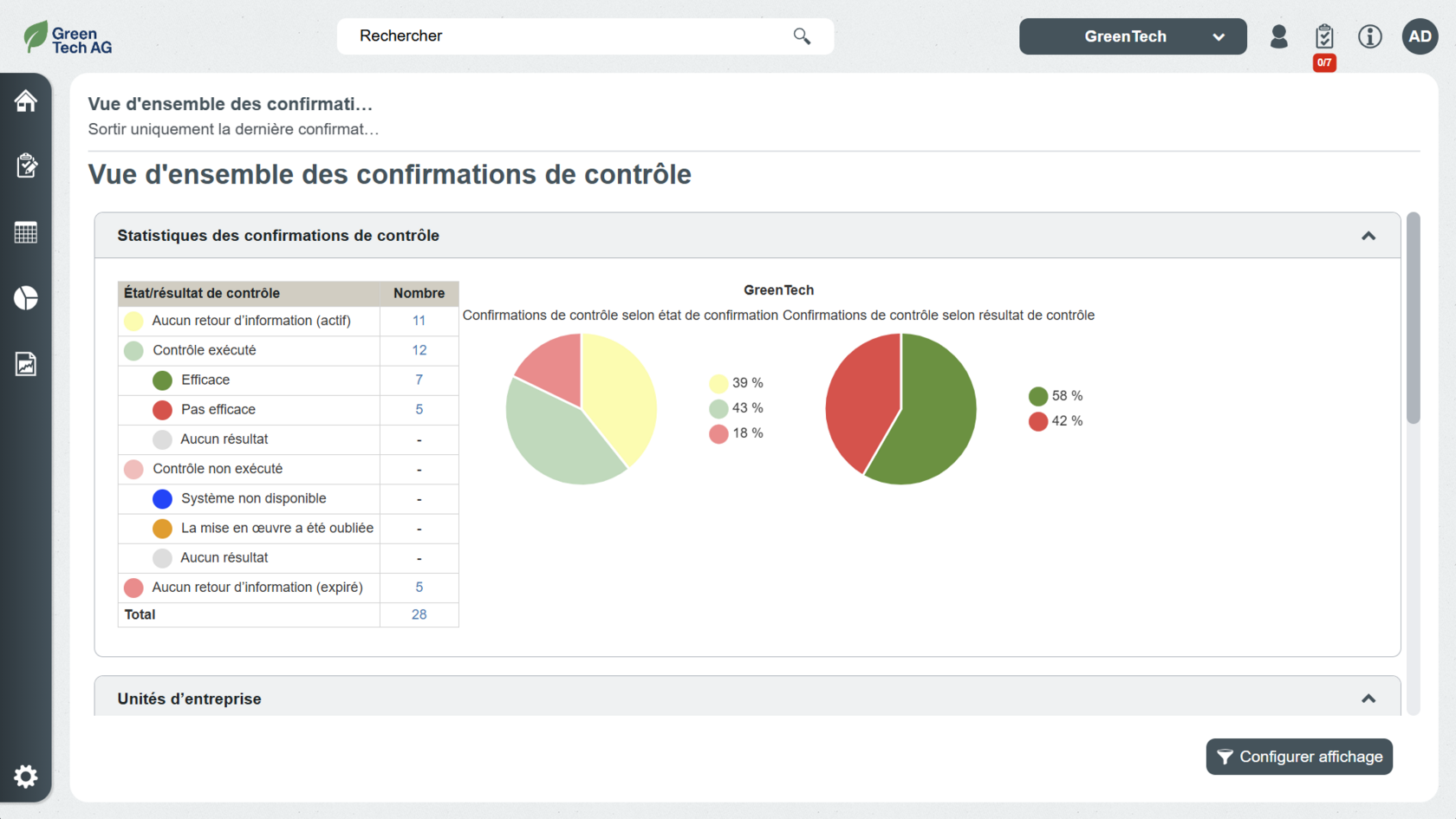Click the magnifying glass search icon
The image size is (1456, 819).
802,36
